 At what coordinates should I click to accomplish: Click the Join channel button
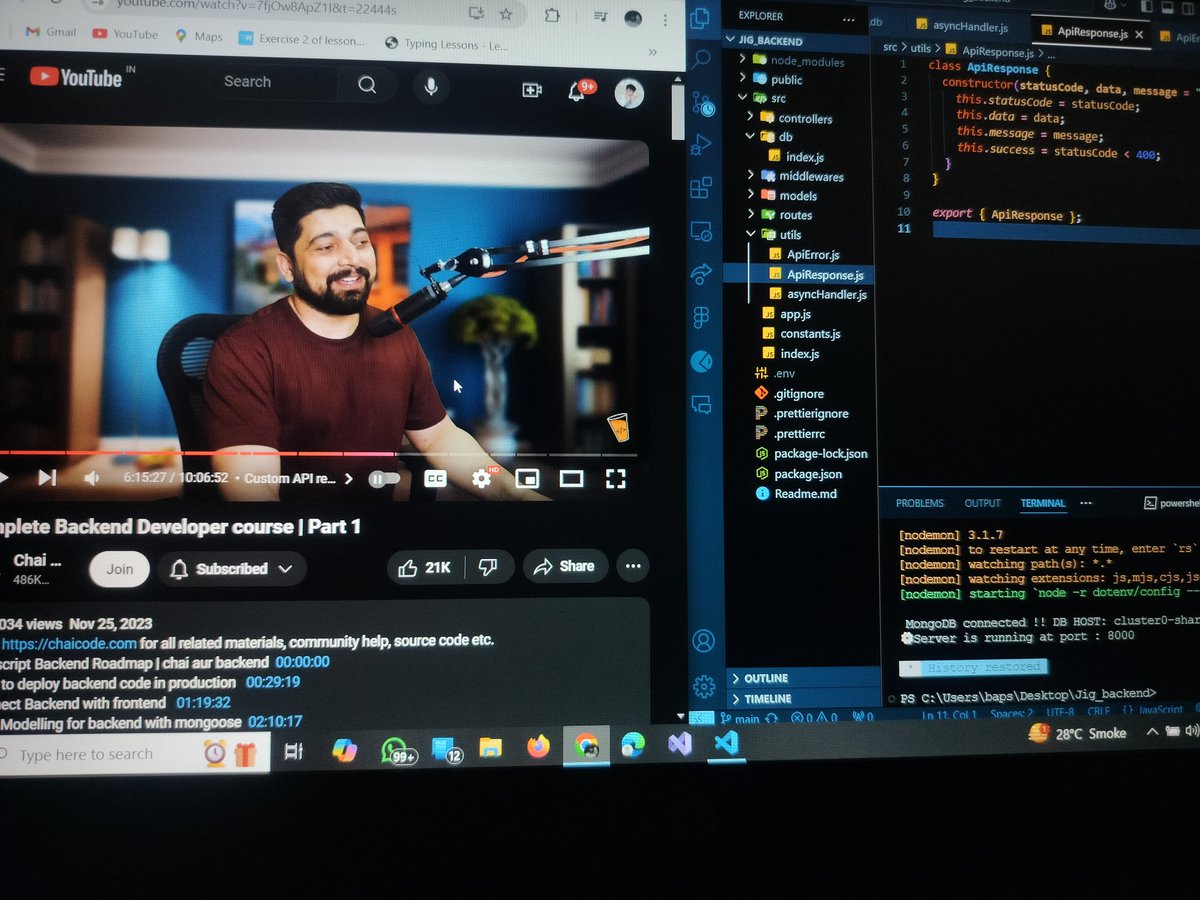[x=119, y=568]
